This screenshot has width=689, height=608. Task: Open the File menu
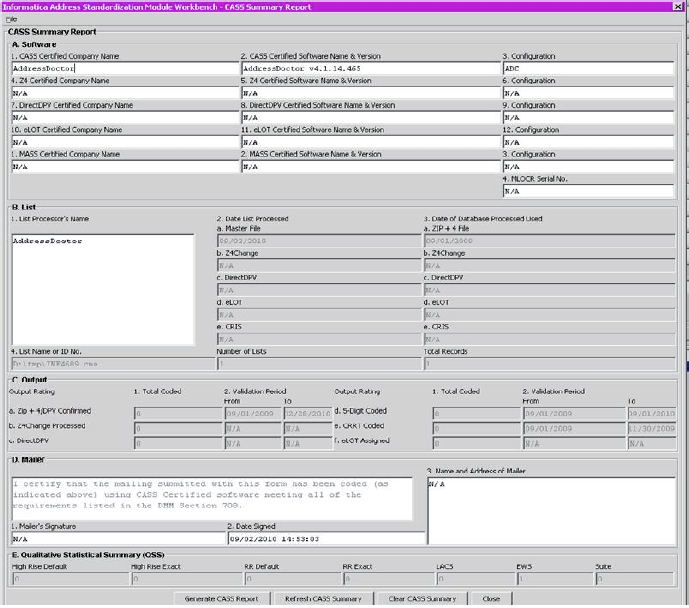(x=11, y=19)
